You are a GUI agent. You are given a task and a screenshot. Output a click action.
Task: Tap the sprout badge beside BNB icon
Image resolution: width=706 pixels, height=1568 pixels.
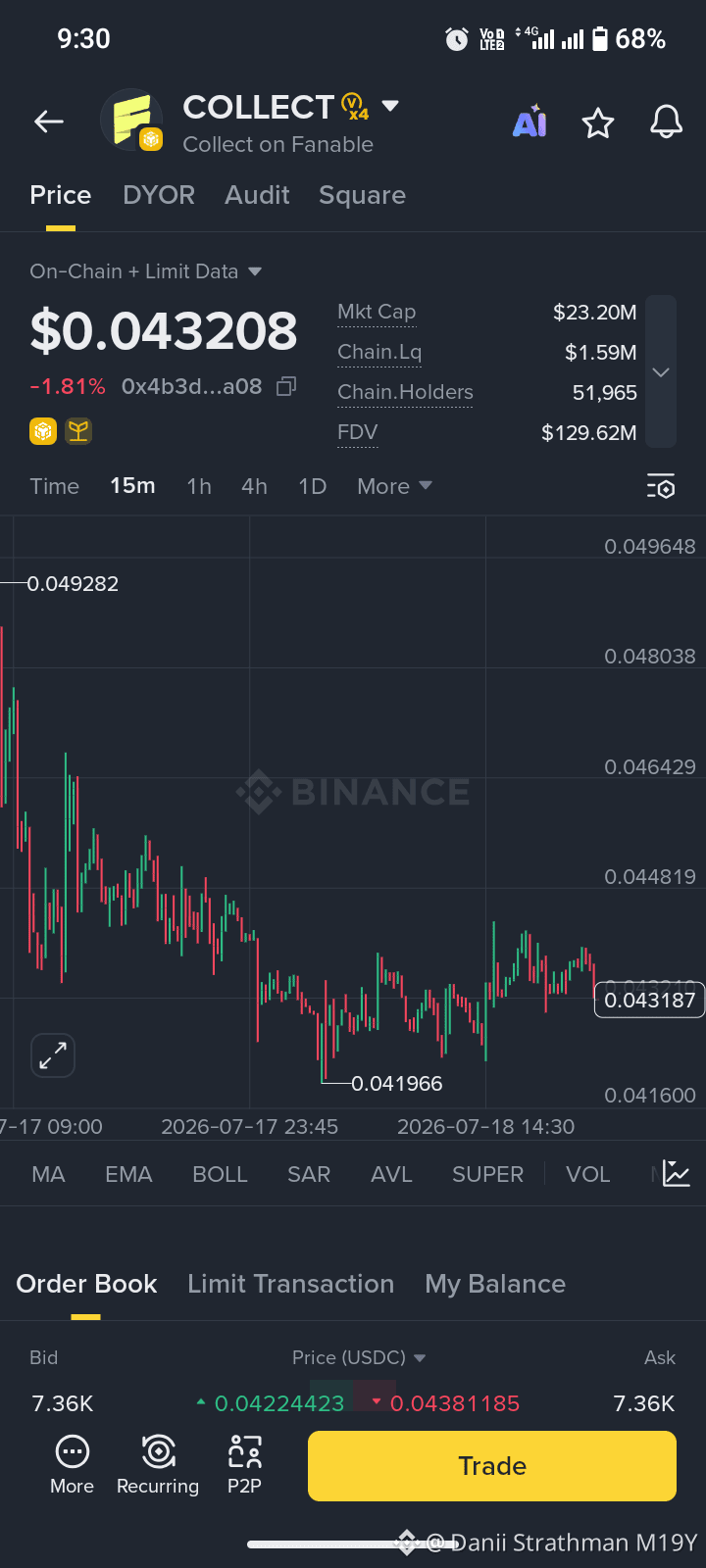[x=78, y=431]
